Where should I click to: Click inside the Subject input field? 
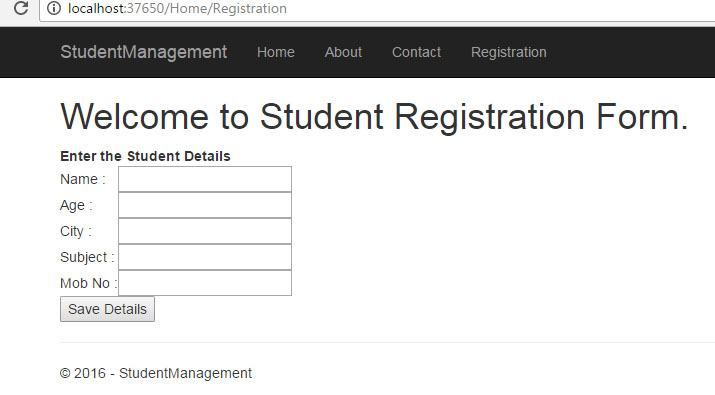(x=205, y=257)
